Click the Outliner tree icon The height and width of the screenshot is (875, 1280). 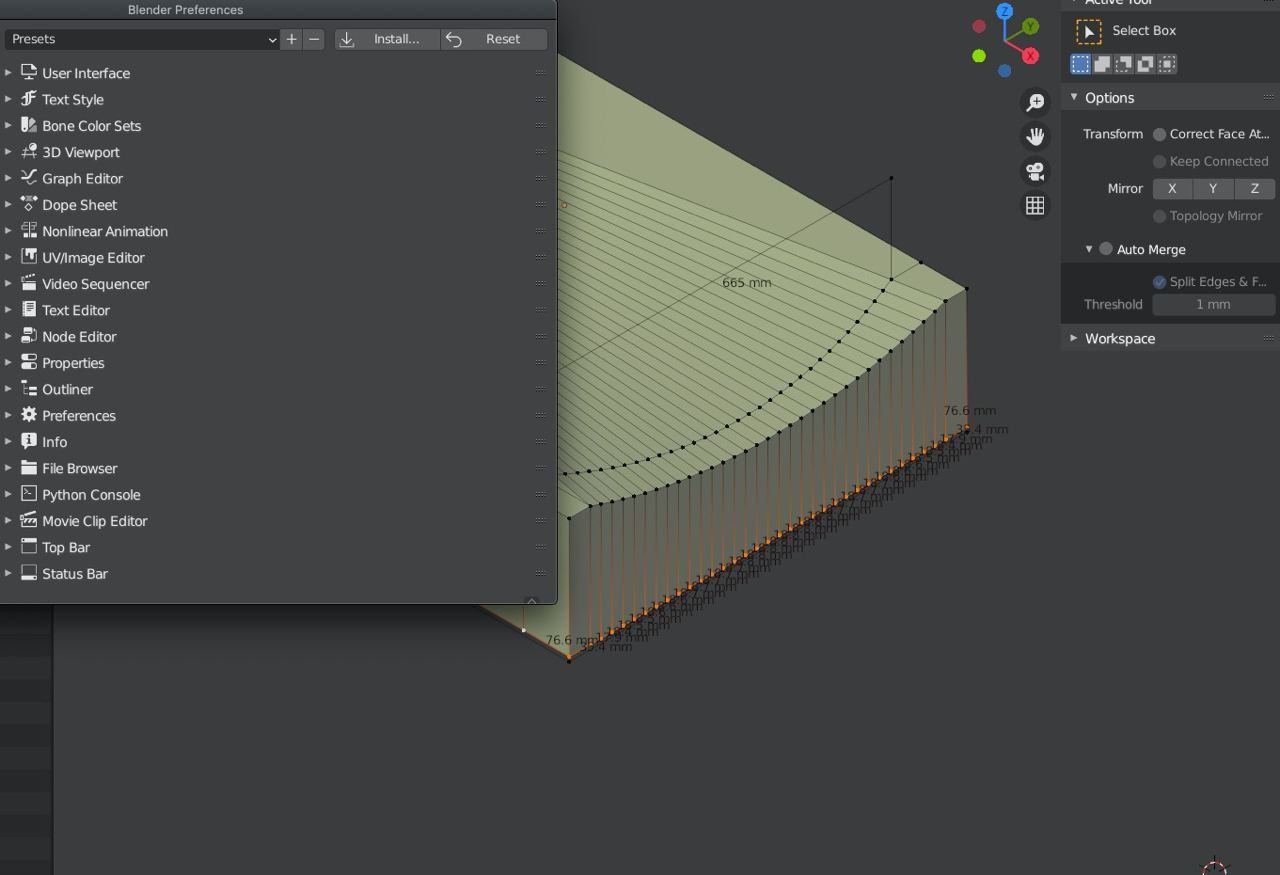(x=29, y=388)
